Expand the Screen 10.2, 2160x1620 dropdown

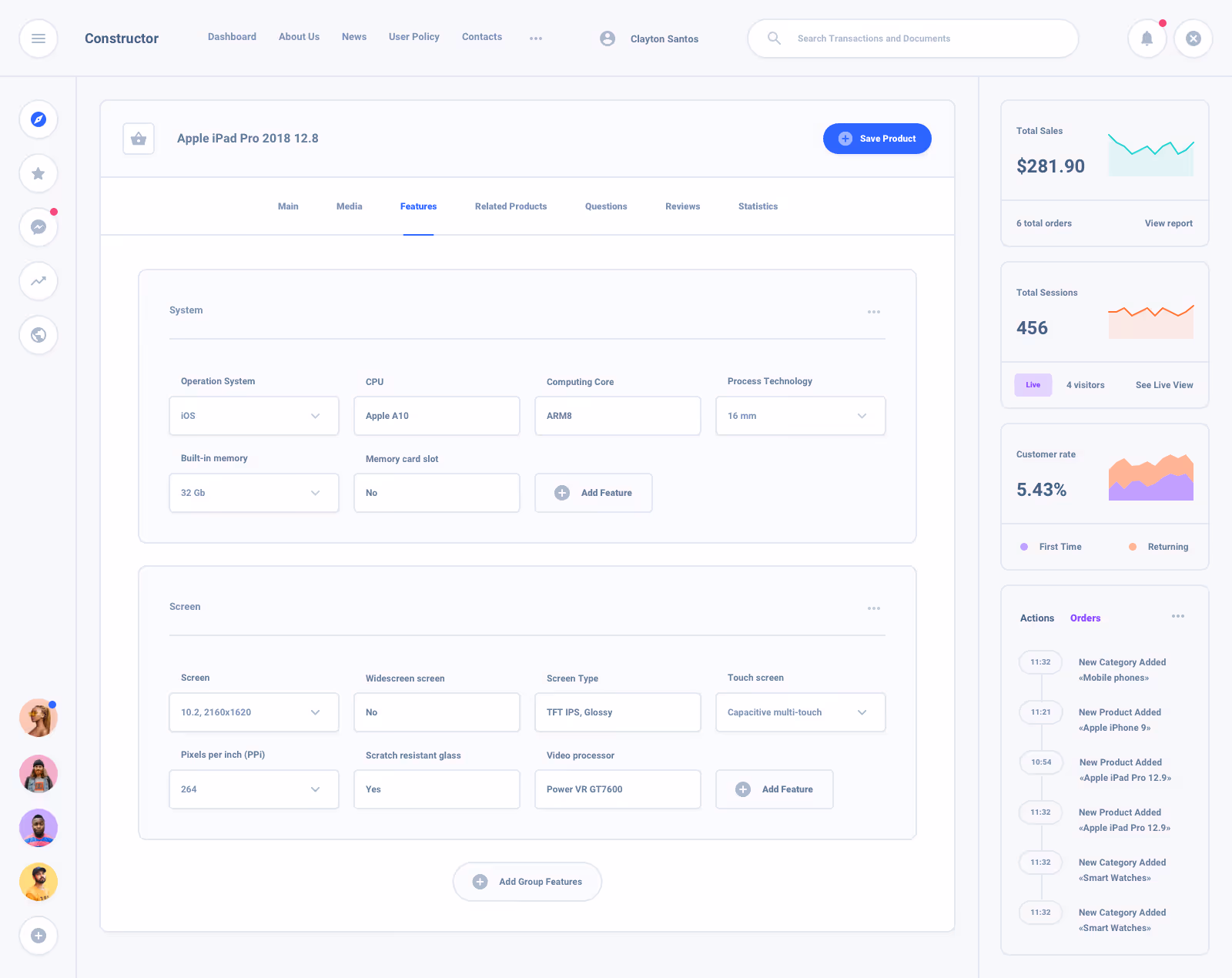(254, 712)
